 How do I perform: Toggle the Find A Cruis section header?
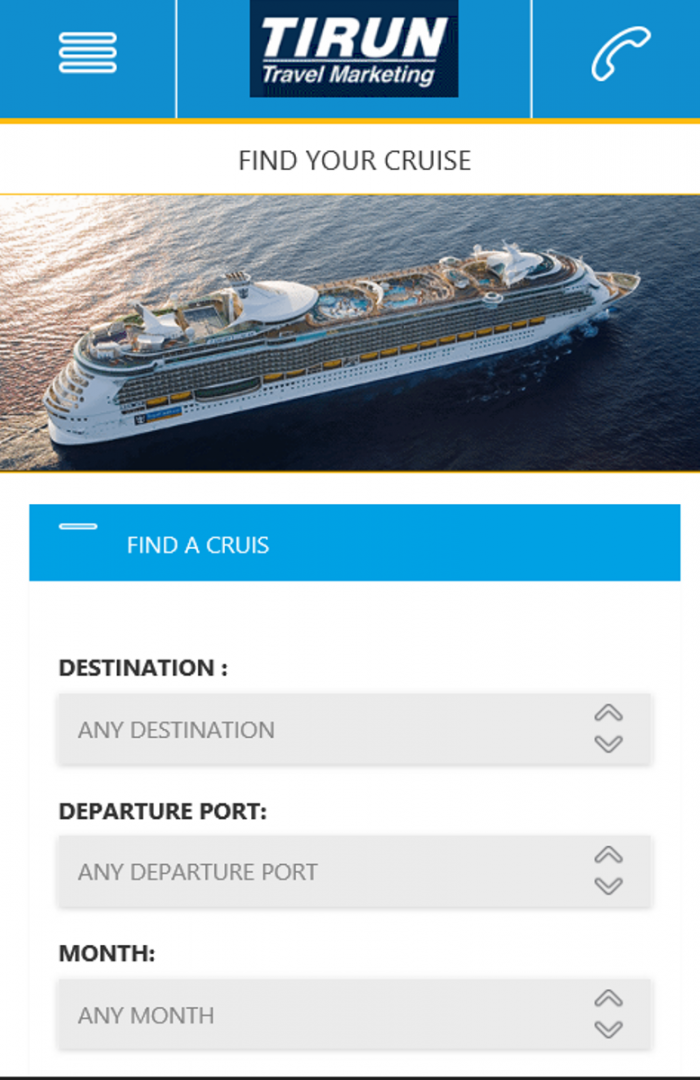pyautogui.click(x=355, y=543)
